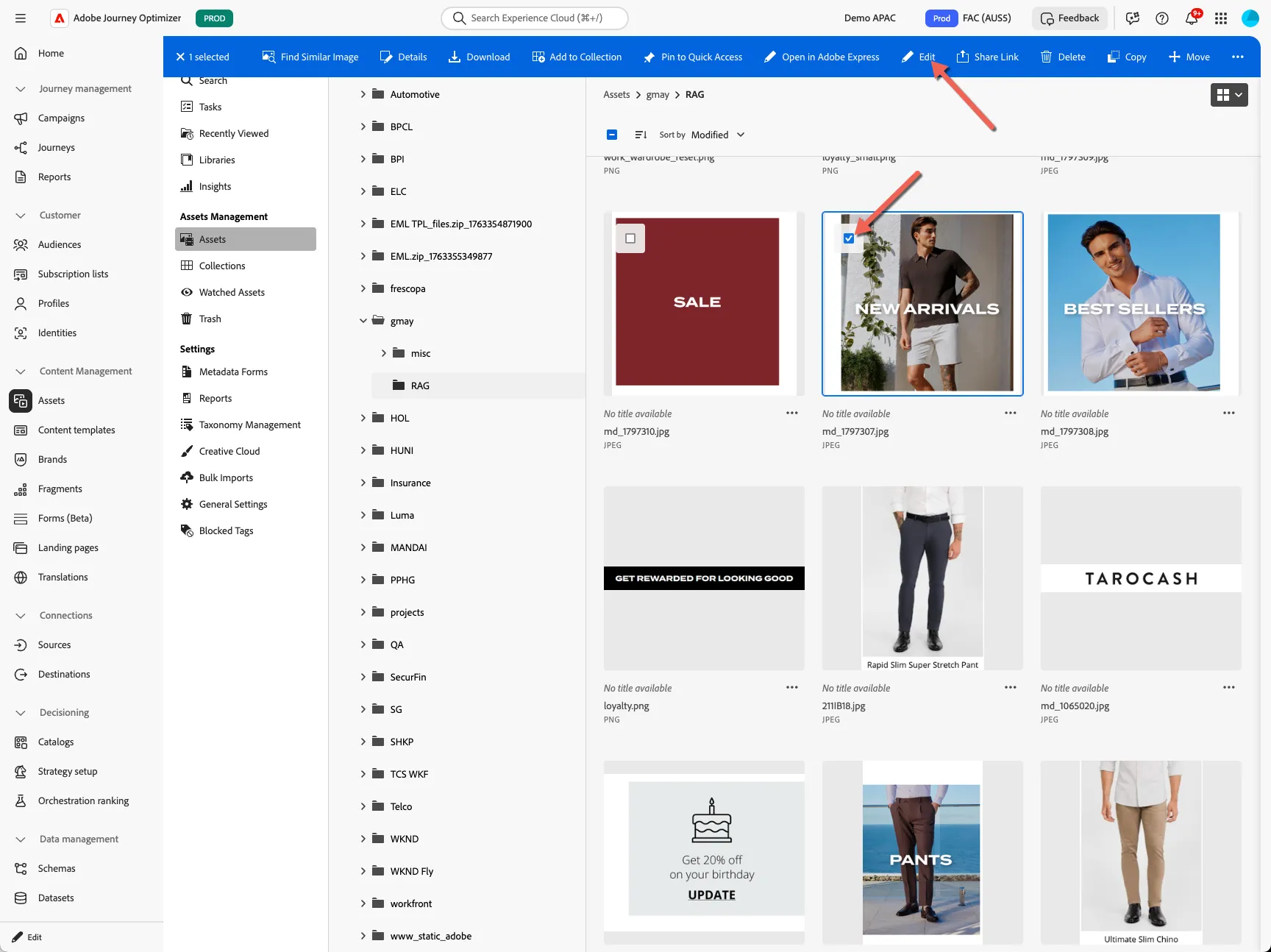Download the selected asset

[x=480, y=57]
